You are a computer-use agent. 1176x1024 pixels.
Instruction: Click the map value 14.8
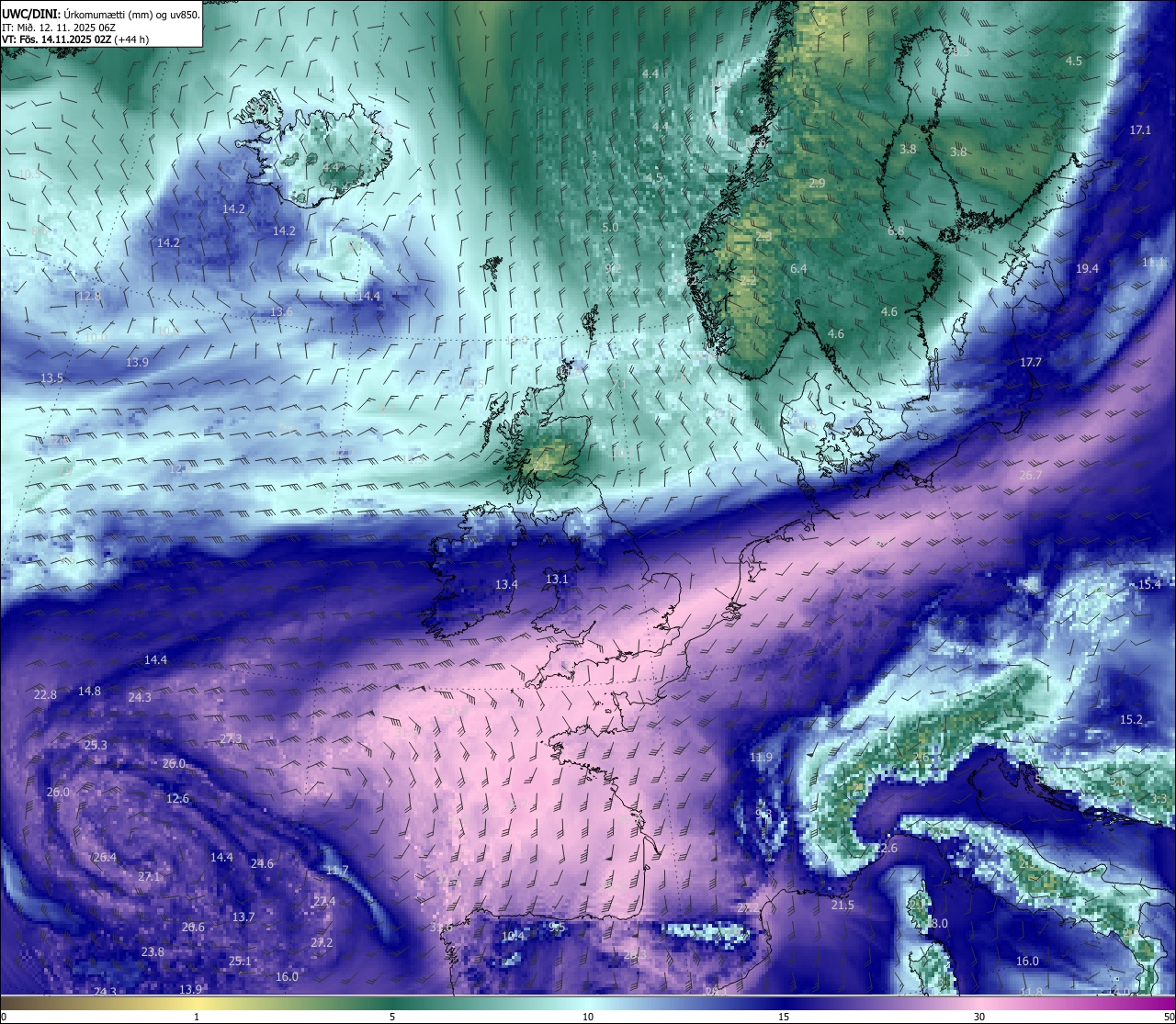(89, 691)
